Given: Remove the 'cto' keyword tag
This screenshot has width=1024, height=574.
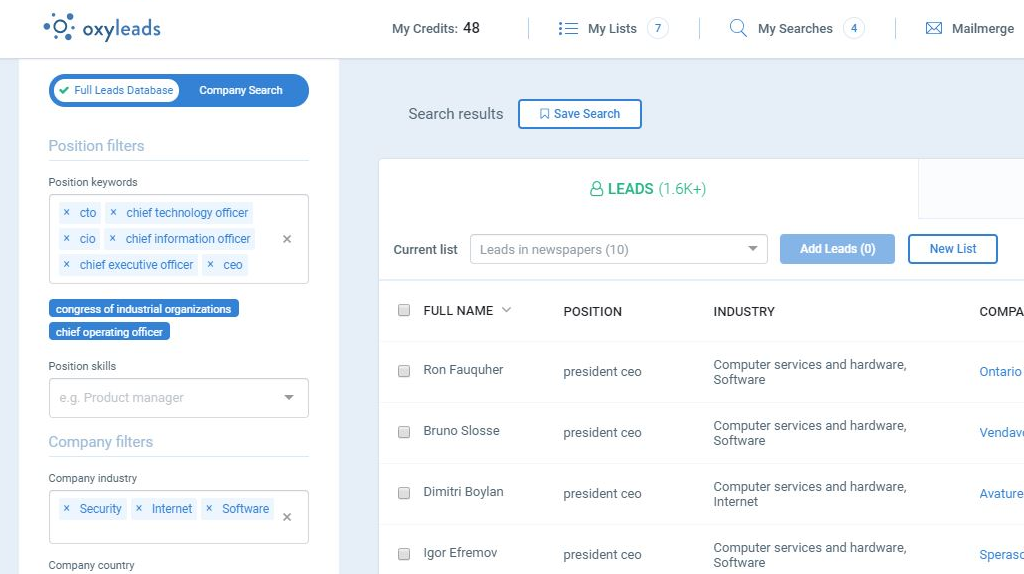Looking at the screenshot, I should click(x=66, y=213).
